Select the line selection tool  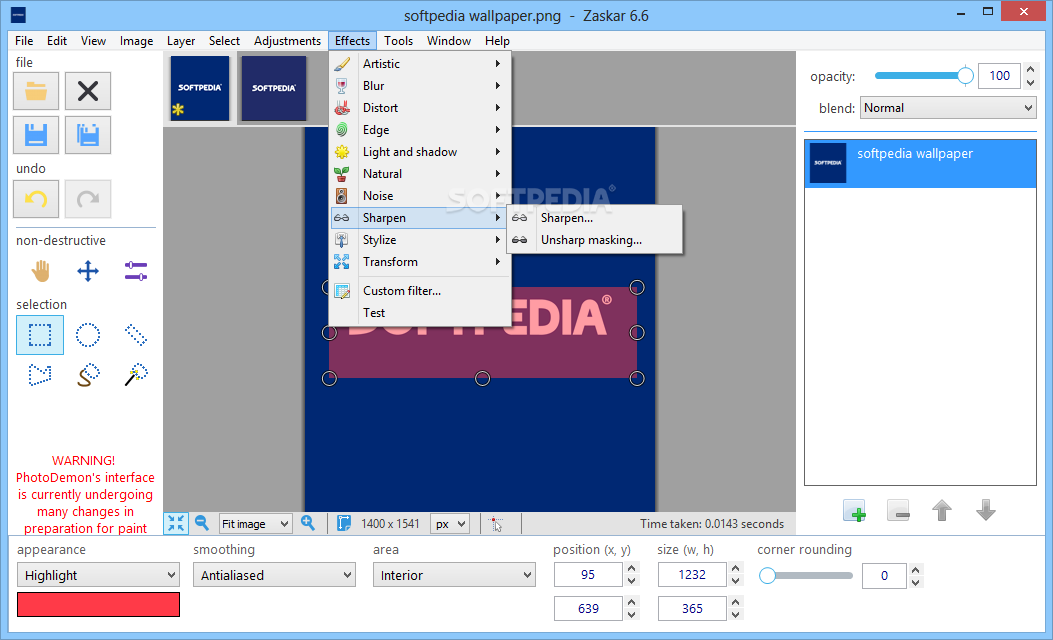tap(136, 335)
